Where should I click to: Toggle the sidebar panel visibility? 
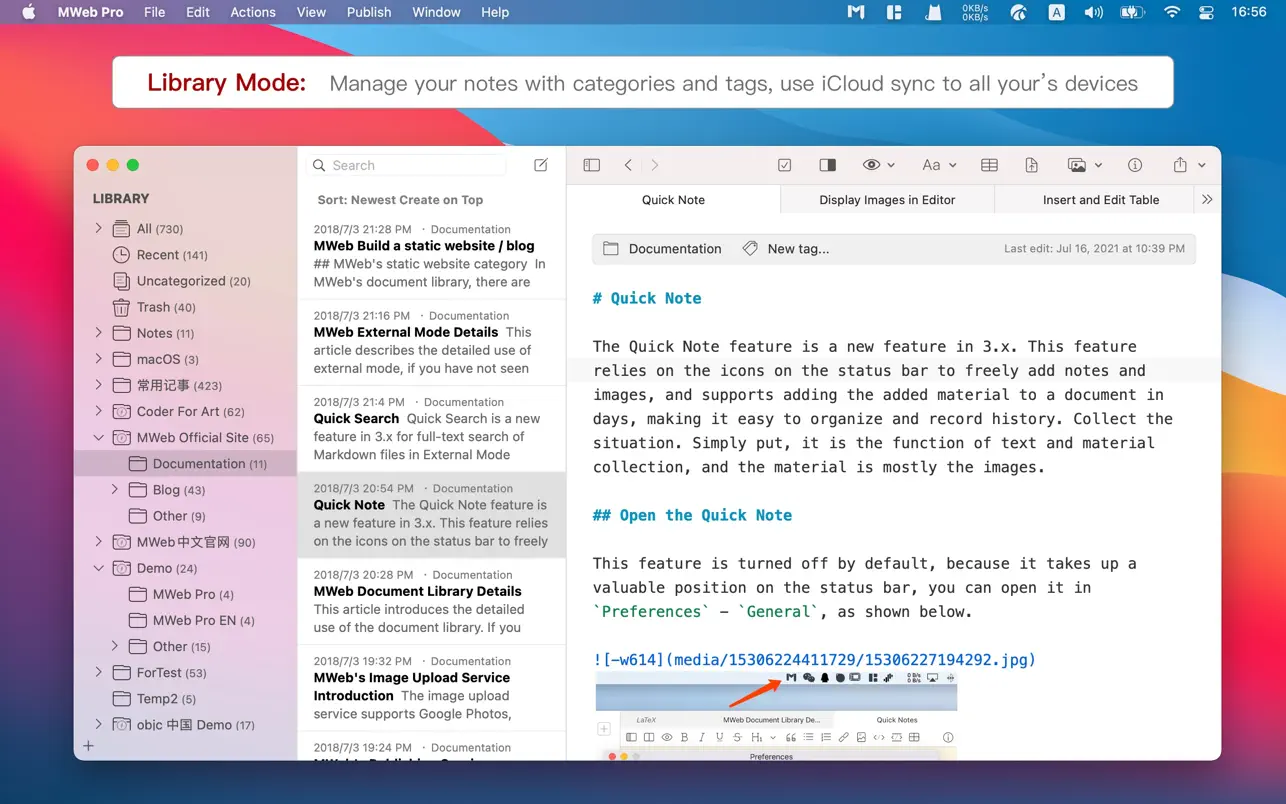click(x=592, y=165)
